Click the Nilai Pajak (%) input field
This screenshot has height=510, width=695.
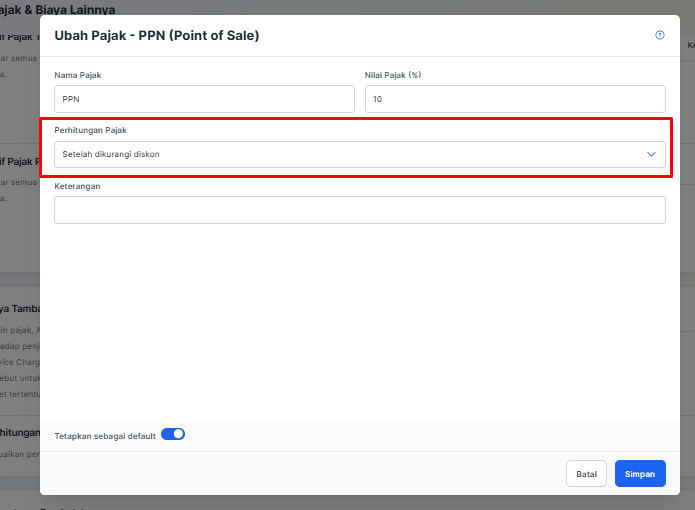coord(515,99)
